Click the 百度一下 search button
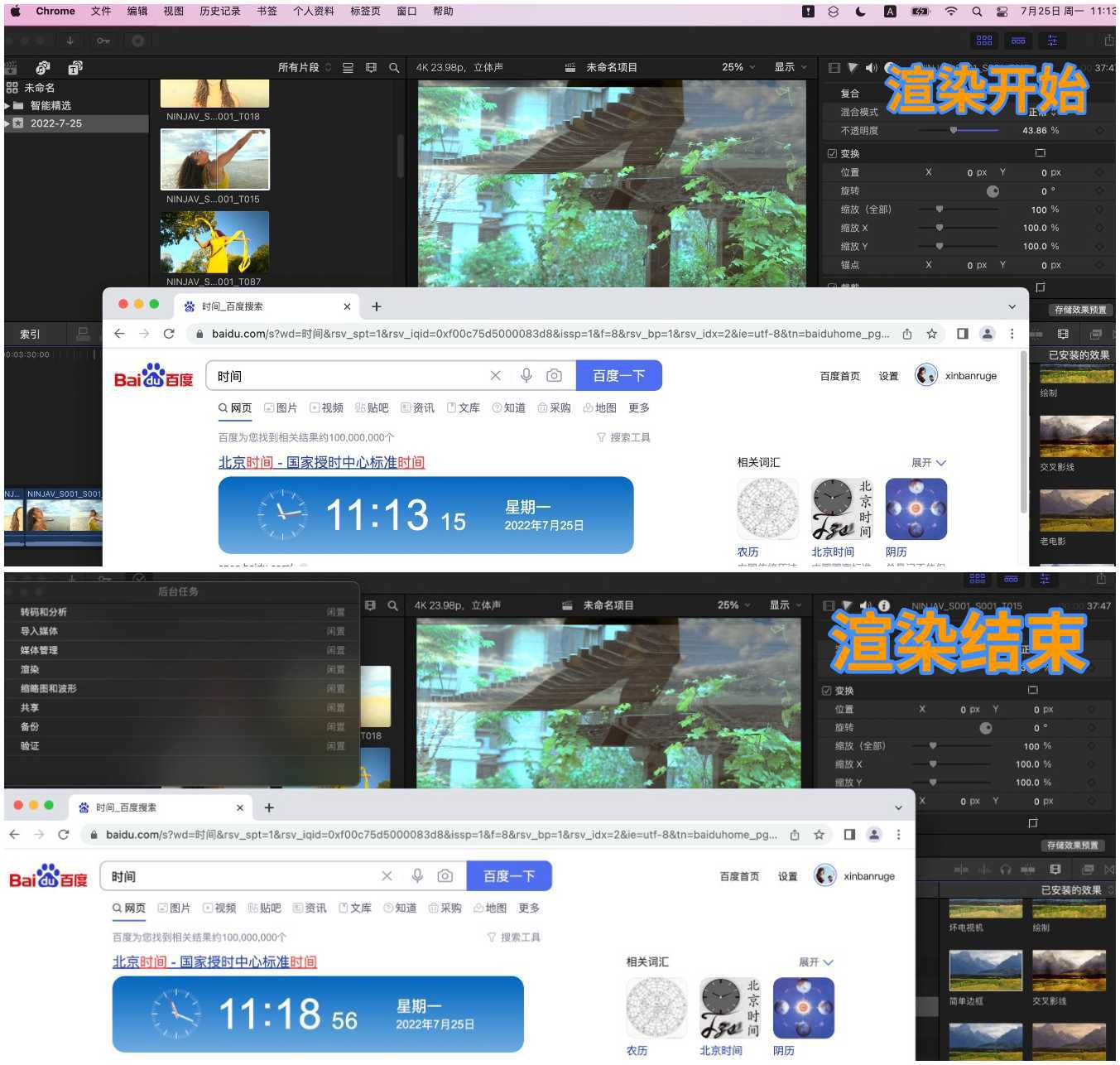The width and height of the screenshot is (1120, 1065). point(619,375)
